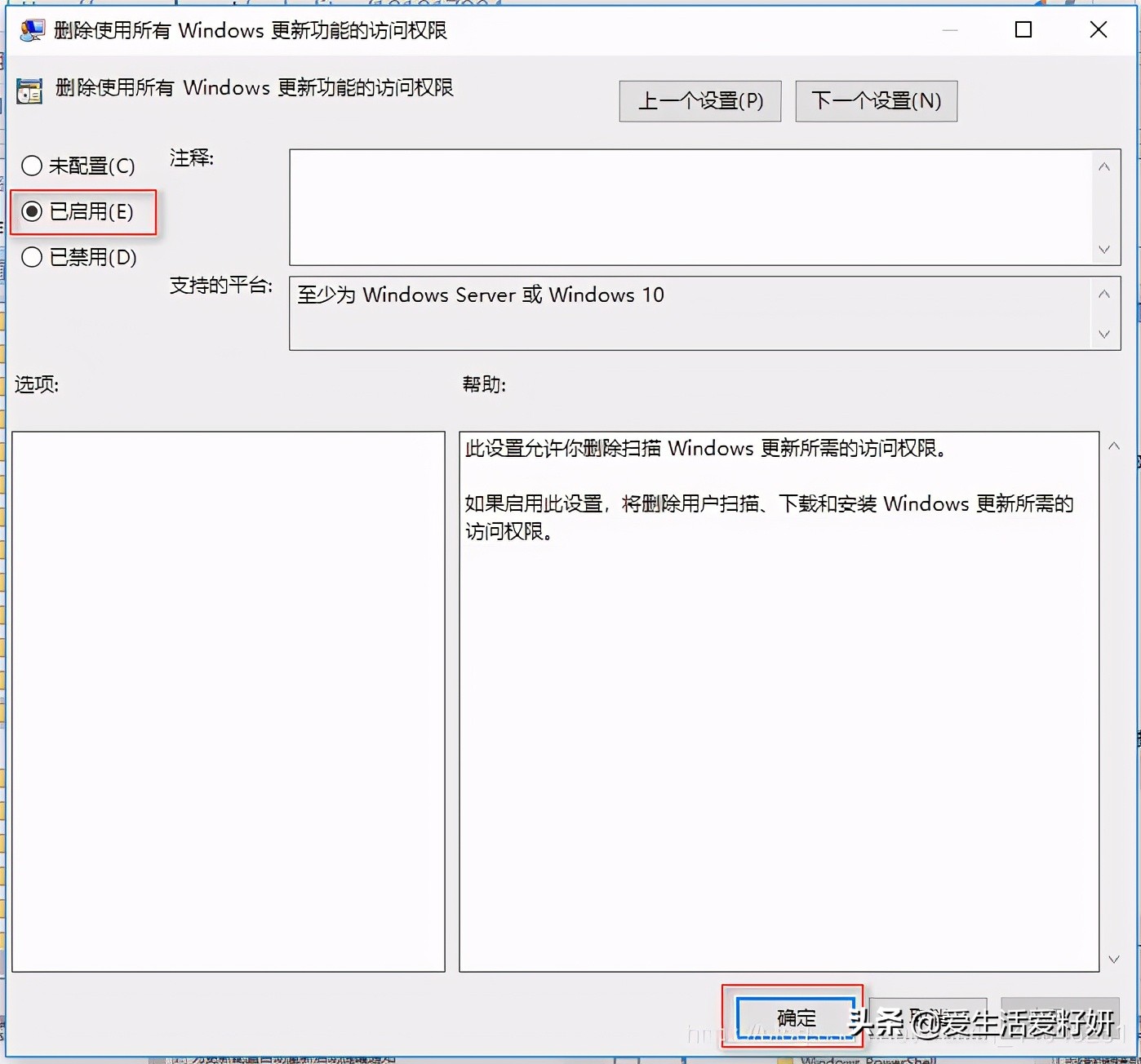Select the 未配置(C) radio button
Image resolution: width=1141 pixels, height=1064 pixels.
(78, 166)
